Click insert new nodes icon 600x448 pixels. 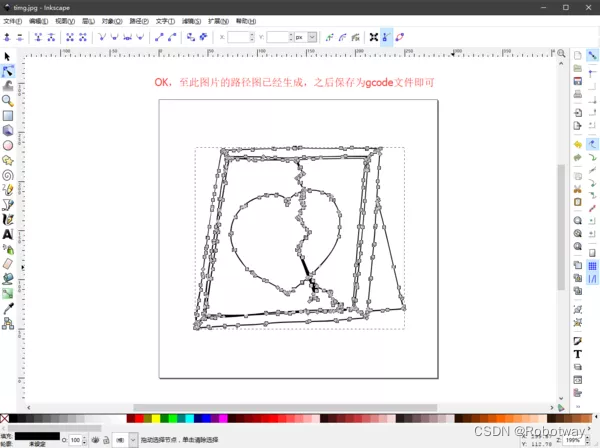pos(7,37)
